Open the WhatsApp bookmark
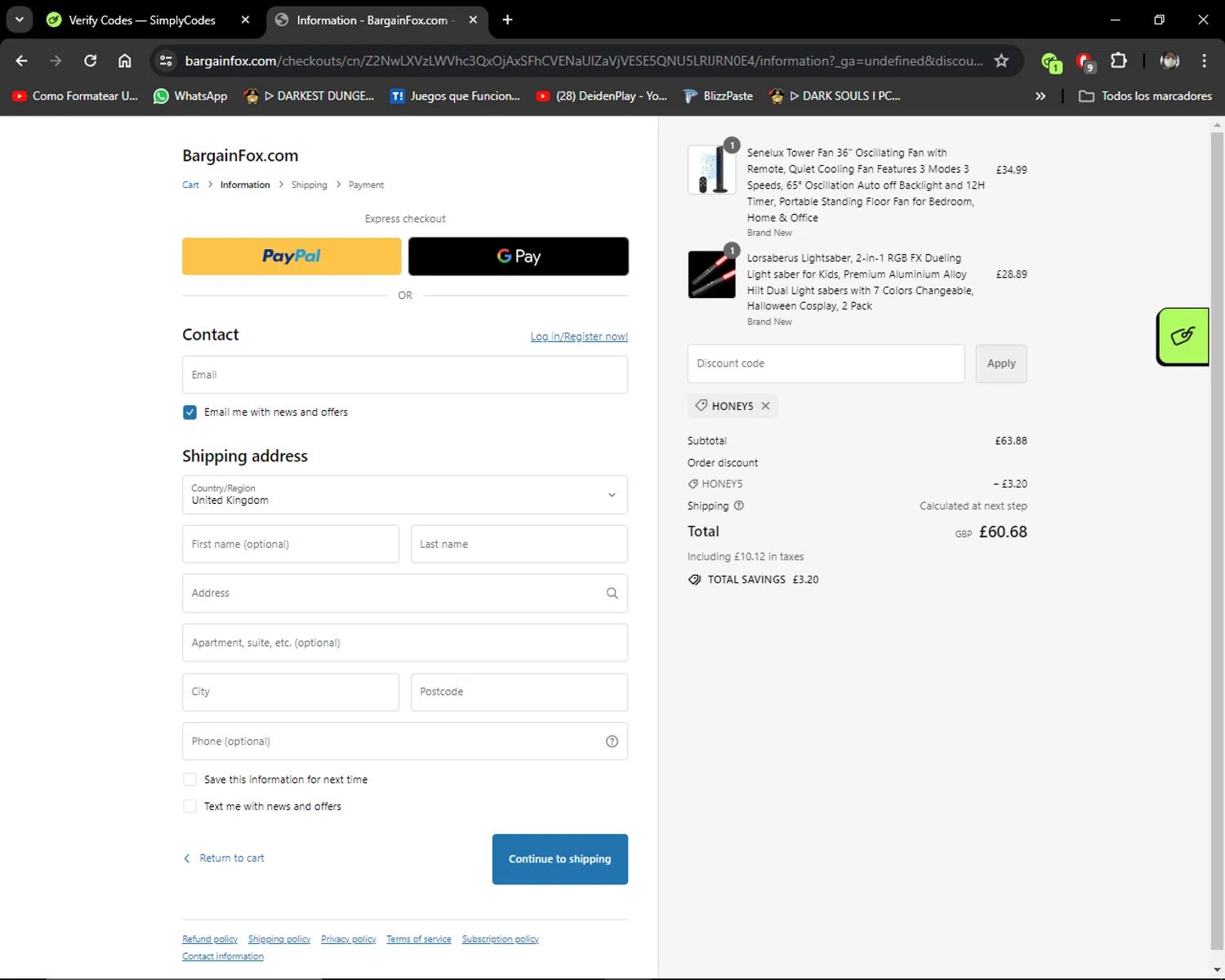The height and width of the screenshot is (980, 1225). (190, 96)
